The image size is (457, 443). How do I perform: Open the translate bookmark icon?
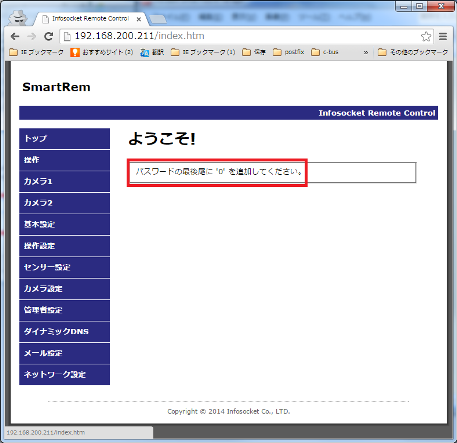[145, 52]
